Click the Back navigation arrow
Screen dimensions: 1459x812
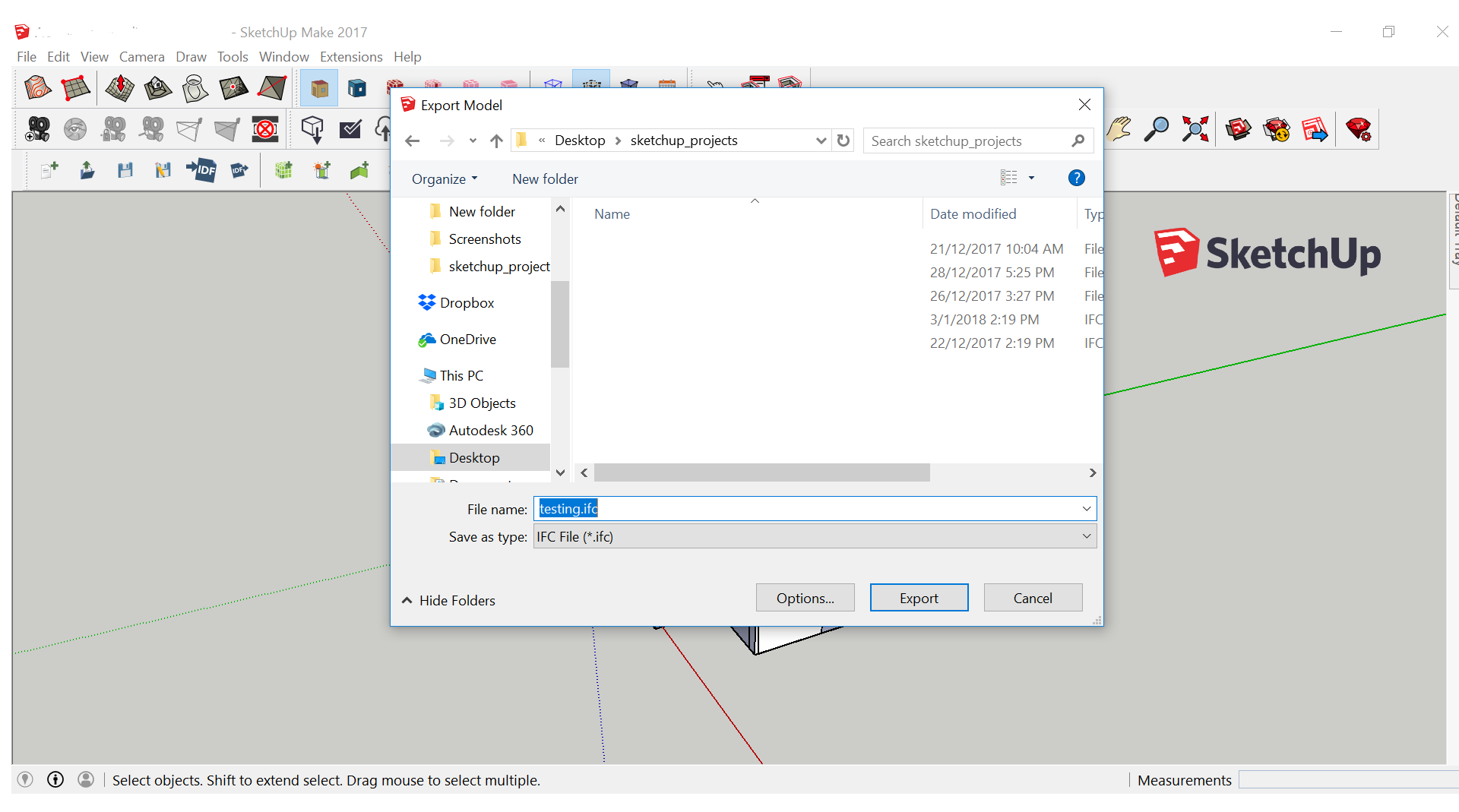(412, 141)
